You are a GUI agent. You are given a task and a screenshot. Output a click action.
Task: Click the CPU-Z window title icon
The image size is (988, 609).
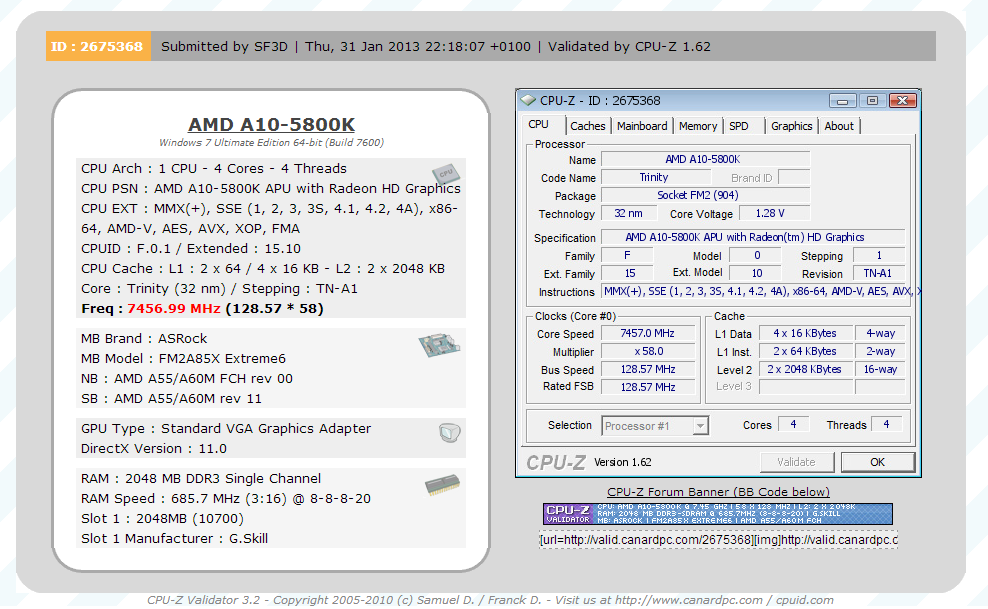coord(528,100)
